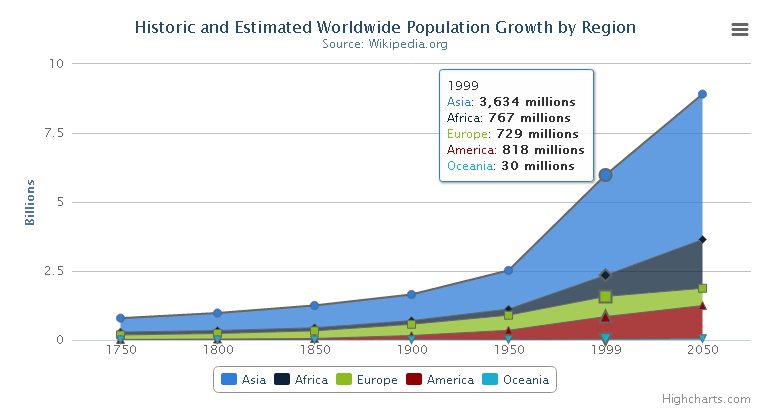Click the Oceania inverted triangle at 2050
The image size is (769, 416).
(x=703, y=339)
